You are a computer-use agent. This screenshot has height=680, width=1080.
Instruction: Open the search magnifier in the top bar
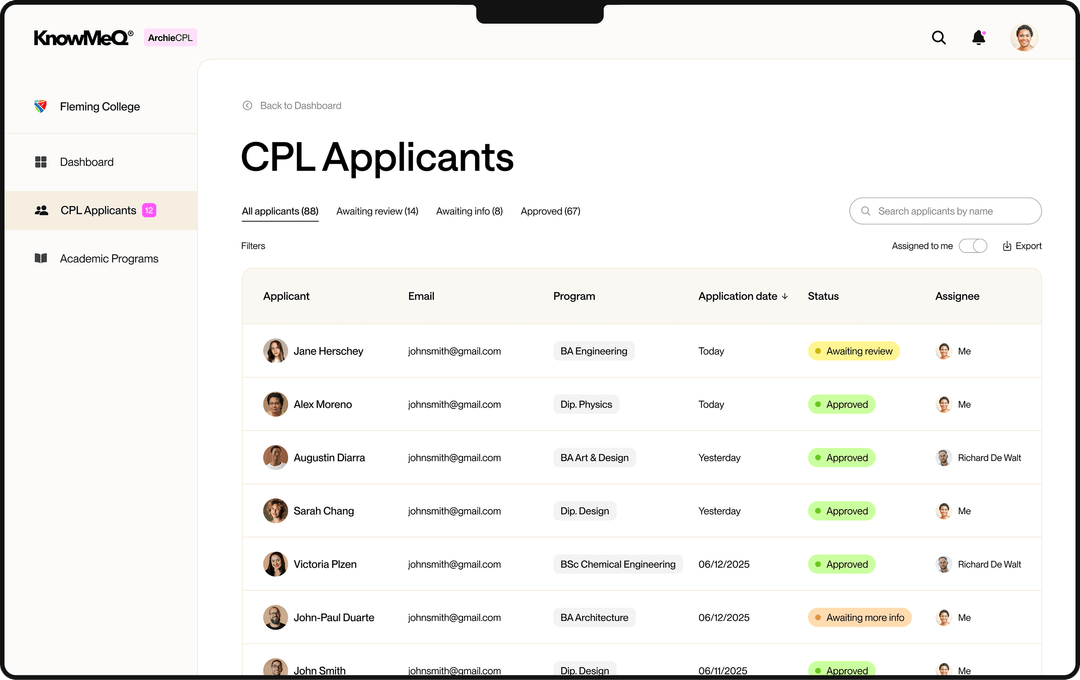coord(938,37)
